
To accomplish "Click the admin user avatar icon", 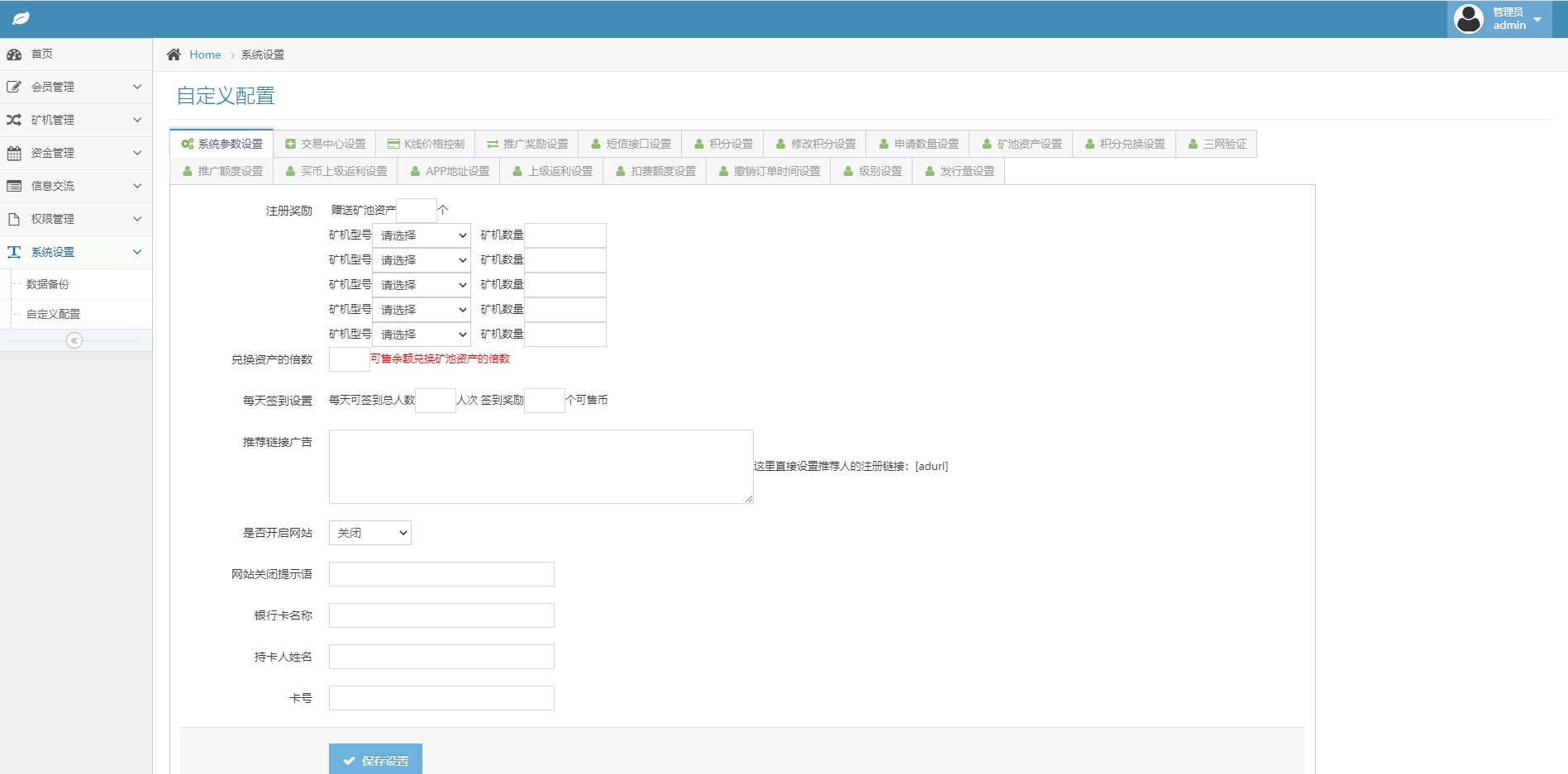I will click(1468, 18).
